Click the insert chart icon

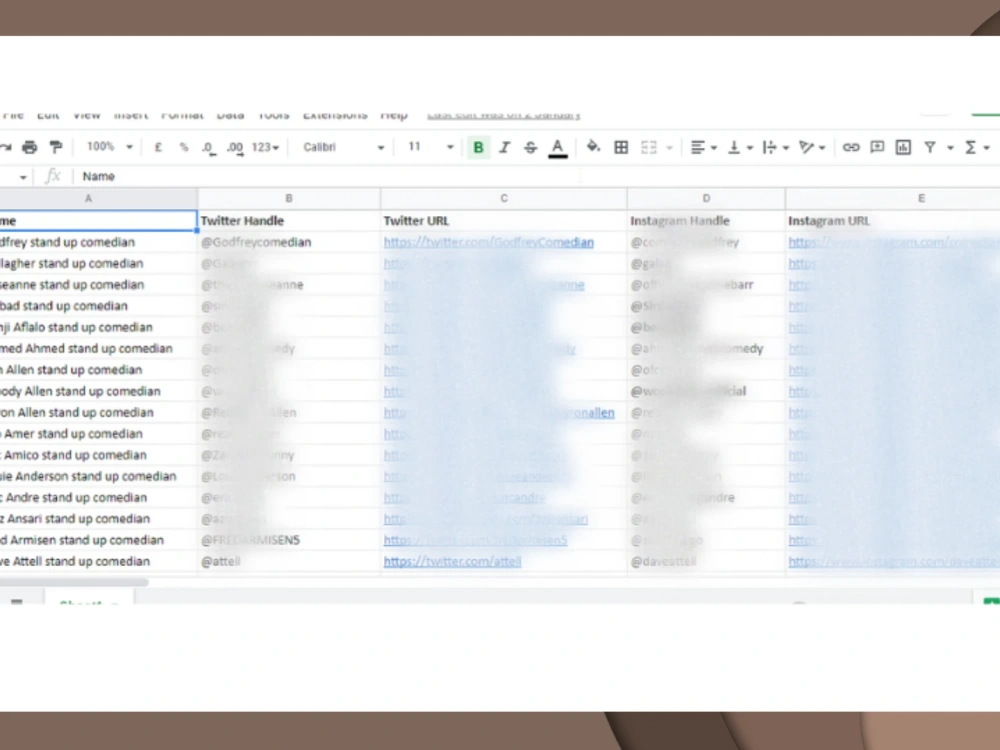(903, 147)
